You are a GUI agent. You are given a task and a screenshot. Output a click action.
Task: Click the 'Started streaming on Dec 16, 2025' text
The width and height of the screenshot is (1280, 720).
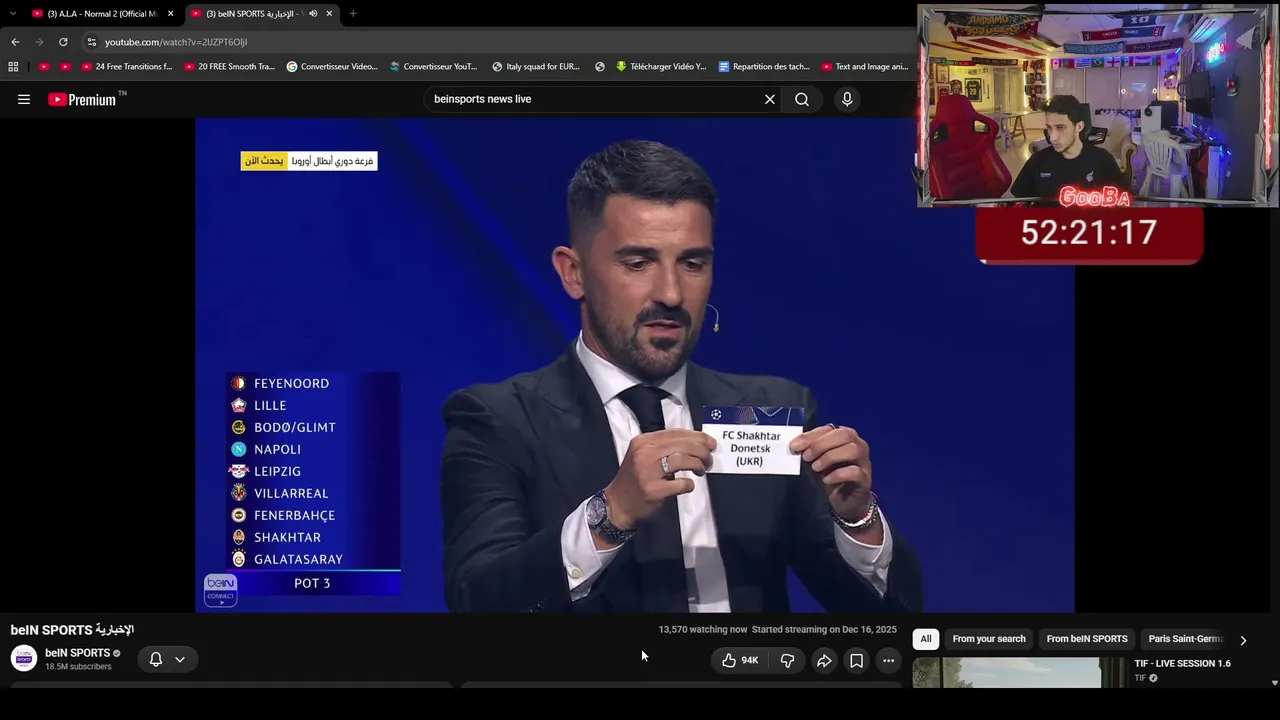(824, 630)
